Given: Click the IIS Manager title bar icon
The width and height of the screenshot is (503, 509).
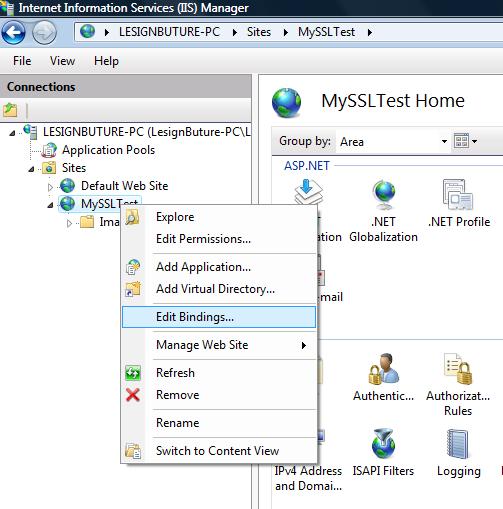Looking at the screenshot, I should [x=7, y=7].
